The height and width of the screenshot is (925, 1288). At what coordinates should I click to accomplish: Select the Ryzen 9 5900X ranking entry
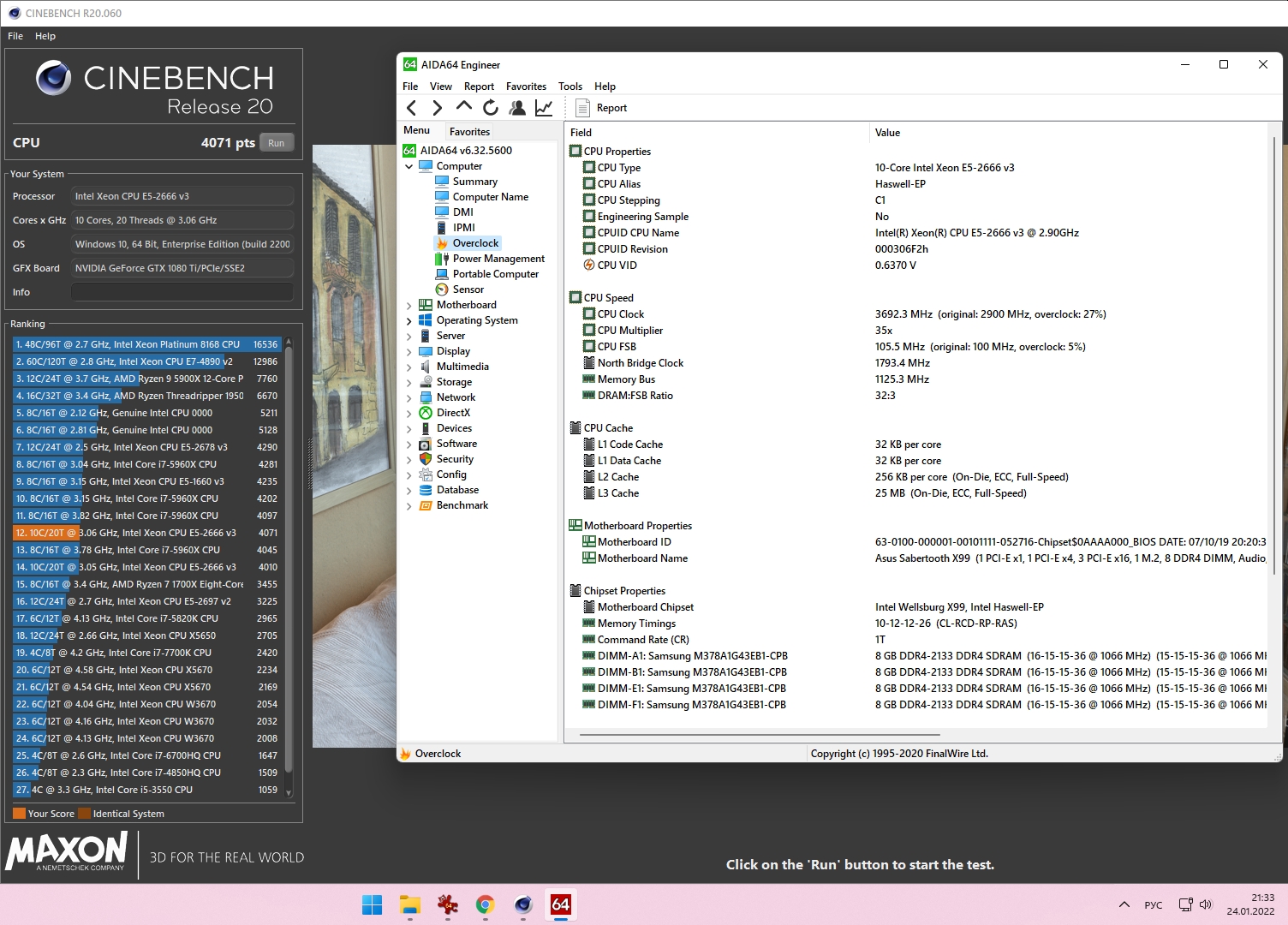click(146, 379)
